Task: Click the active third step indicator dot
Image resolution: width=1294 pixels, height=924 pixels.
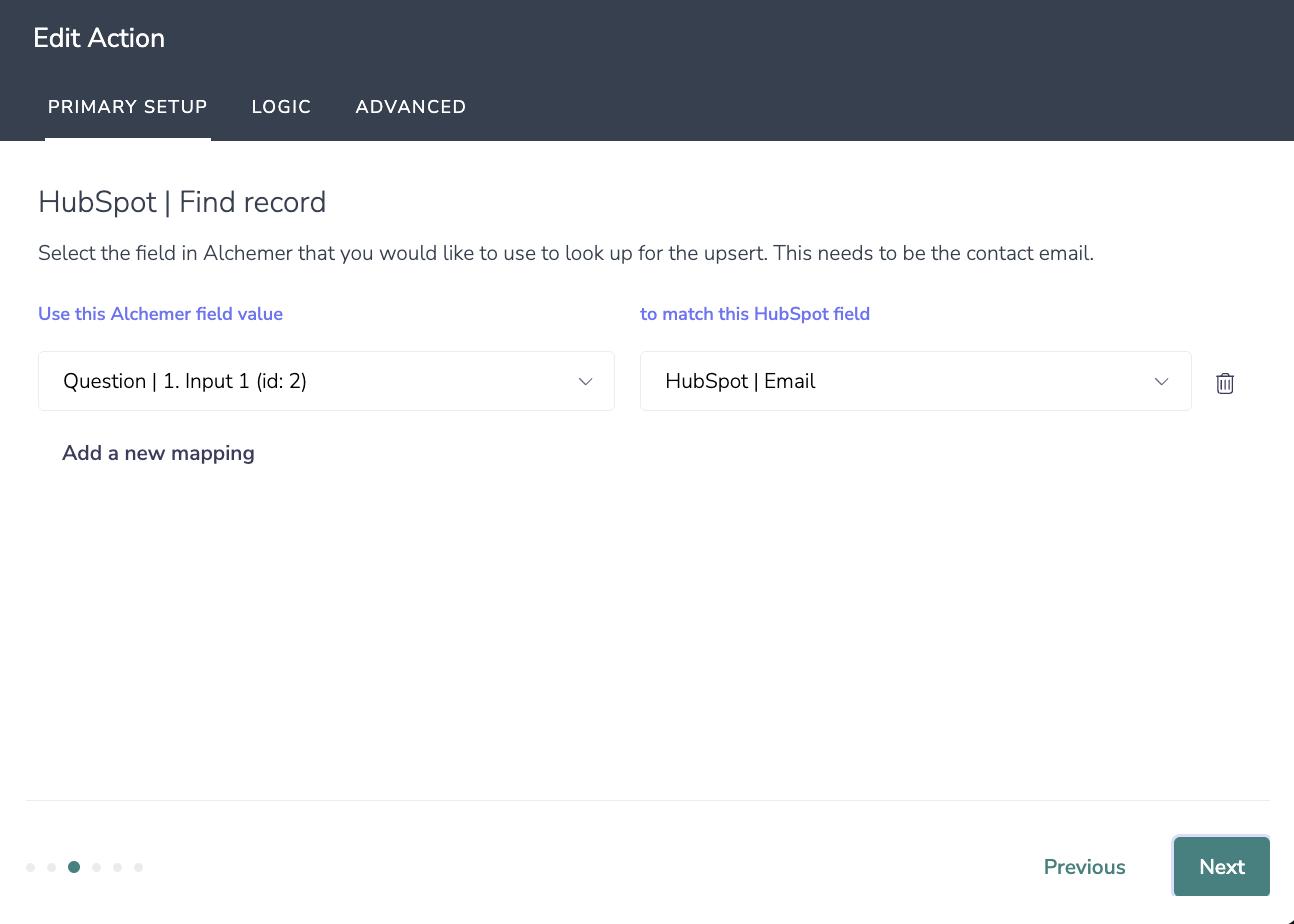Action: (x=74, y=867)
